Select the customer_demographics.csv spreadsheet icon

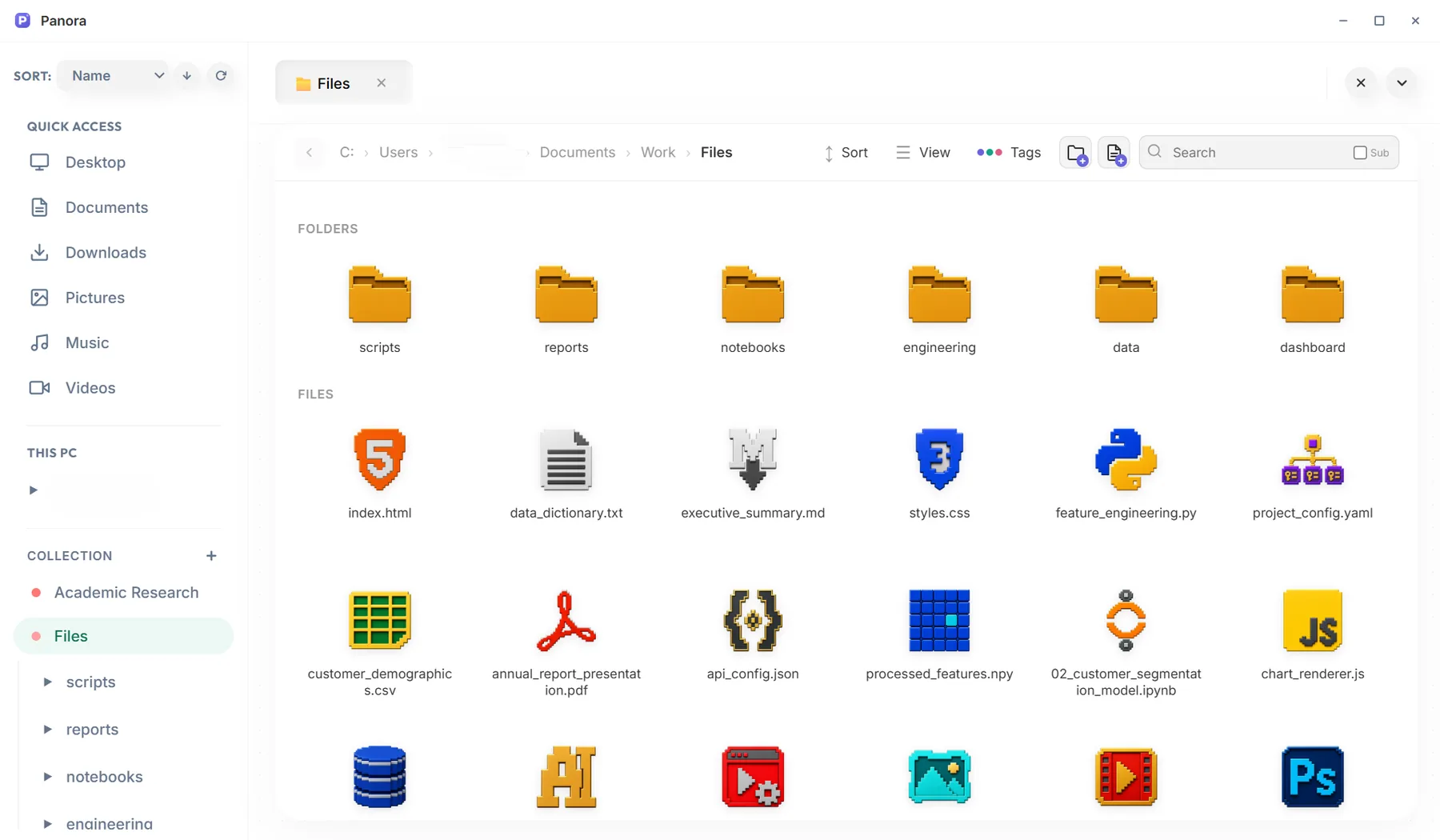click(380, 620)
